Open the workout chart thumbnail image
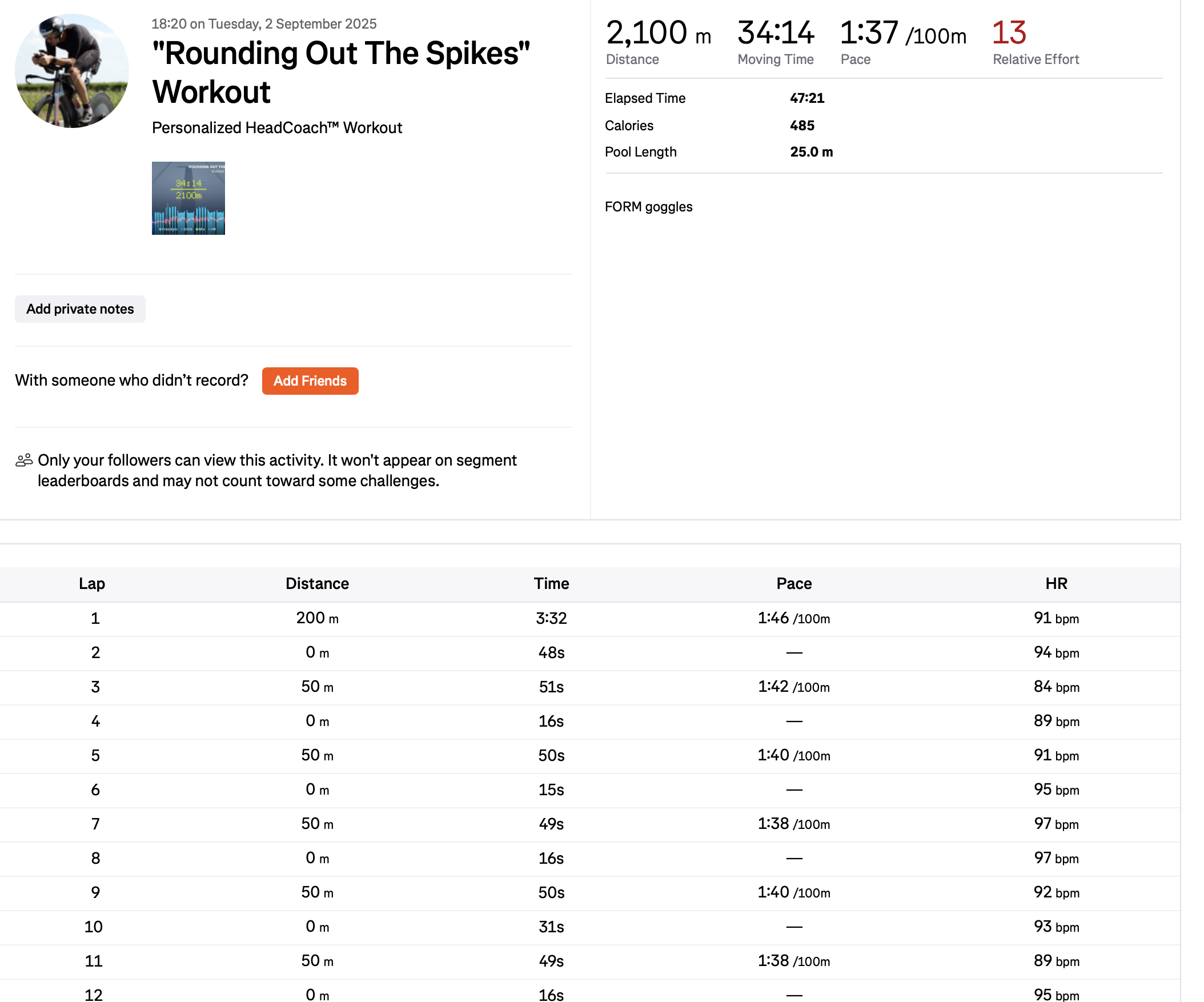The width and height of the screenshot is (1204, 1002). pos(188,198)
